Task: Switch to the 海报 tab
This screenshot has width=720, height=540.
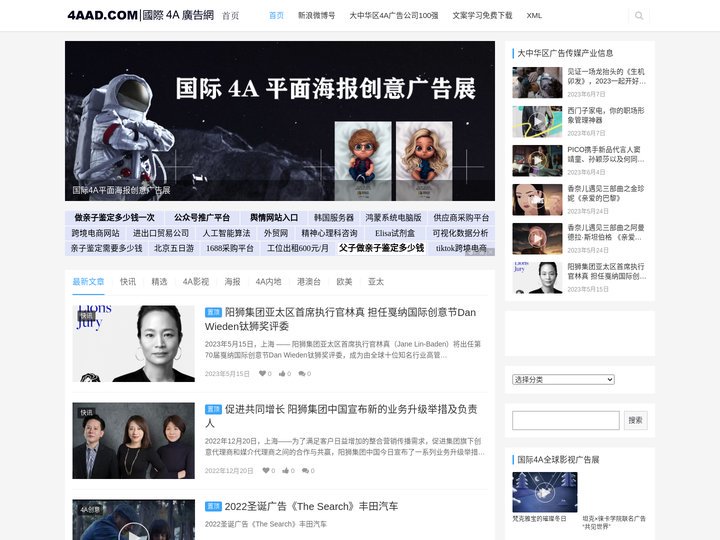Action: [232, 281]
